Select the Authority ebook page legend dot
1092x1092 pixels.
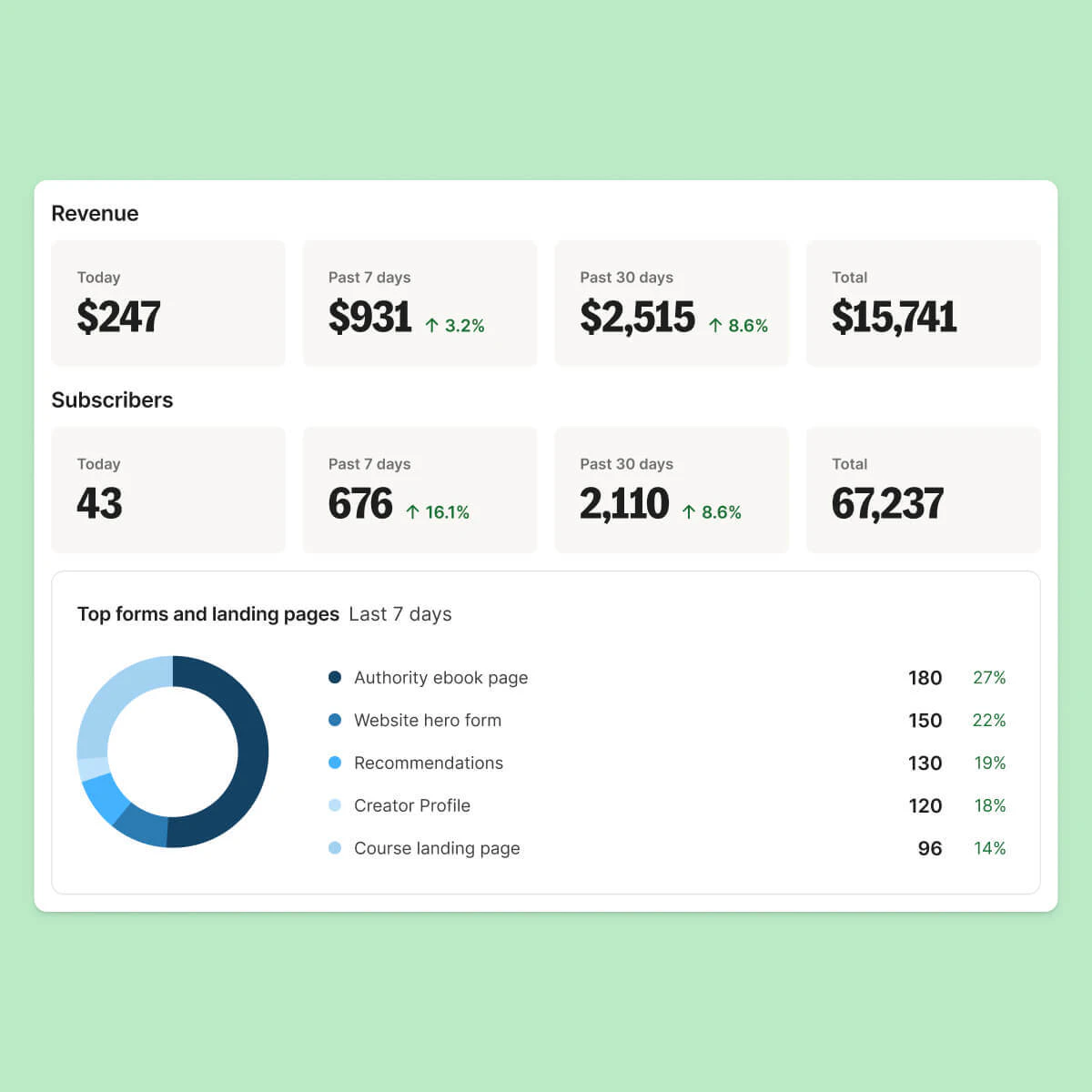(x=335, y=677)
